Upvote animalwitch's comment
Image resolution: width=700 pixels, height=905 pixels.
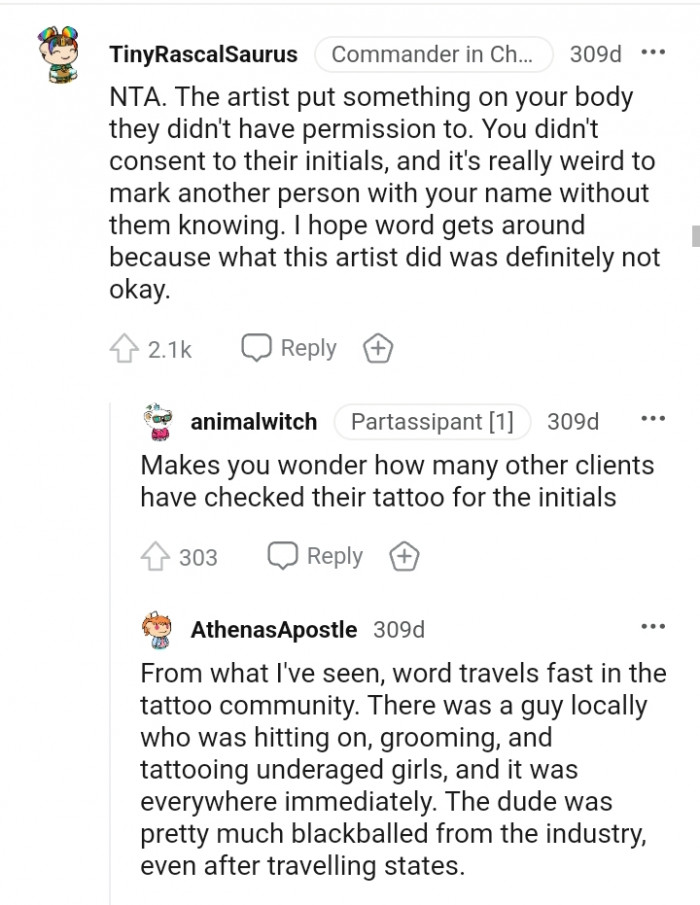click(x=154, y=556)
